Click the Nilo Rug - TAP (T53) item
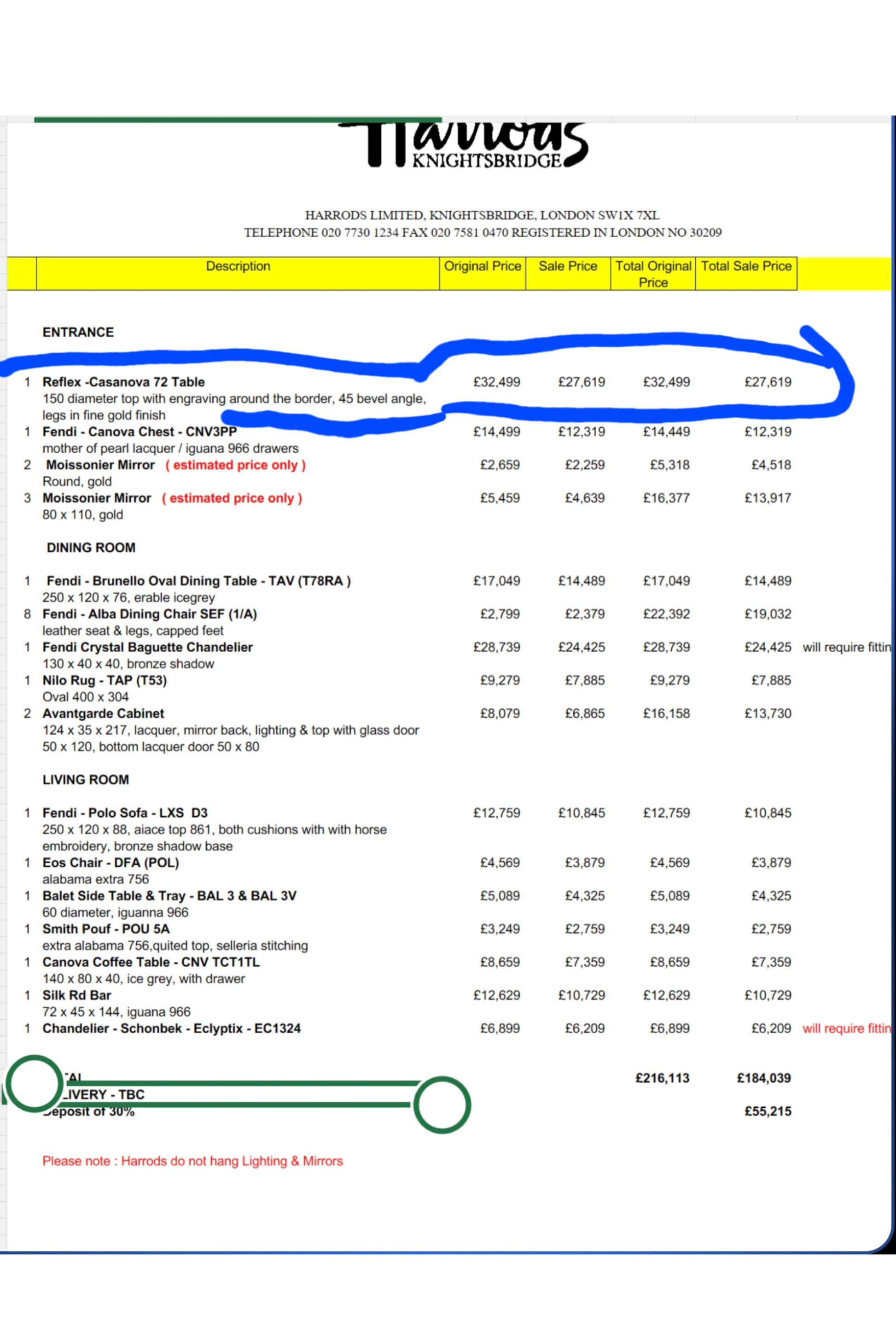Viewport: 896px width, 1344px height. (105, 680)
